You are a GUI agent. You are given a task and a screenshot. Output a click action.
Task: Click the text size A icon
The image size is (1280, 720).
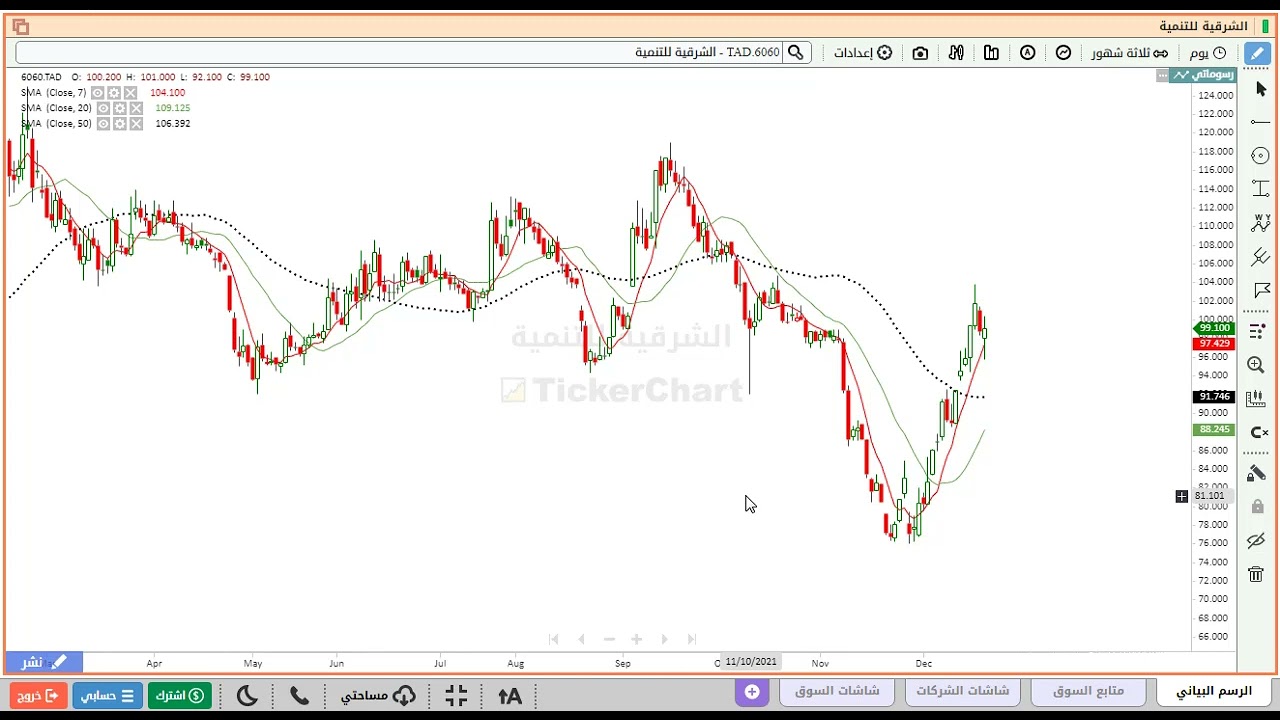pos(509,695)
